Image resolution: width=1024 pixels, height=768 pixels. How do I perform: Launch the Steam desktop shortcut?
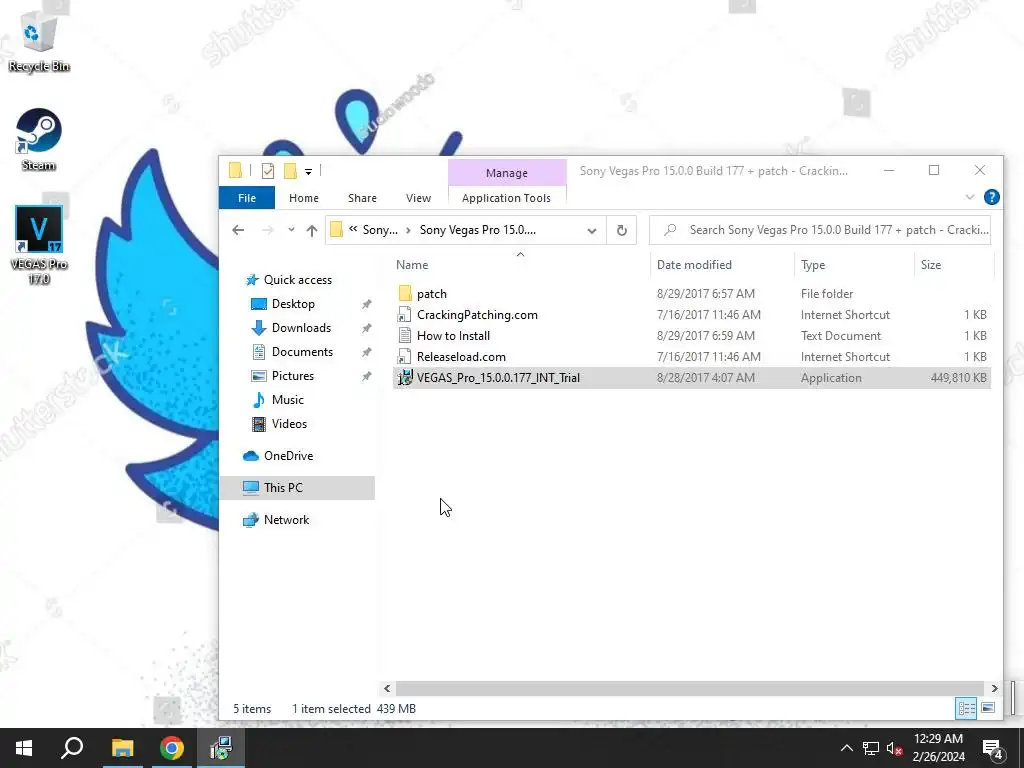pyautogui.click(x=39, y=139)
